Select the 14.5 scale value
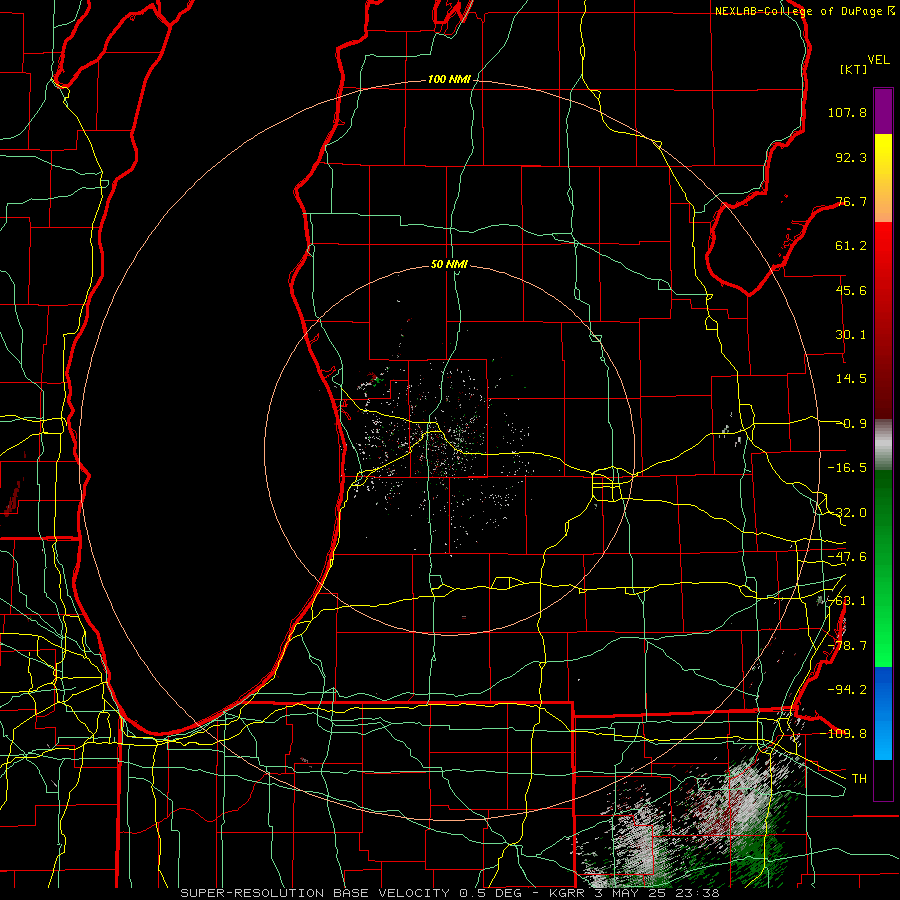This screenshot has height=900, width=900. (x=851, y=378)
